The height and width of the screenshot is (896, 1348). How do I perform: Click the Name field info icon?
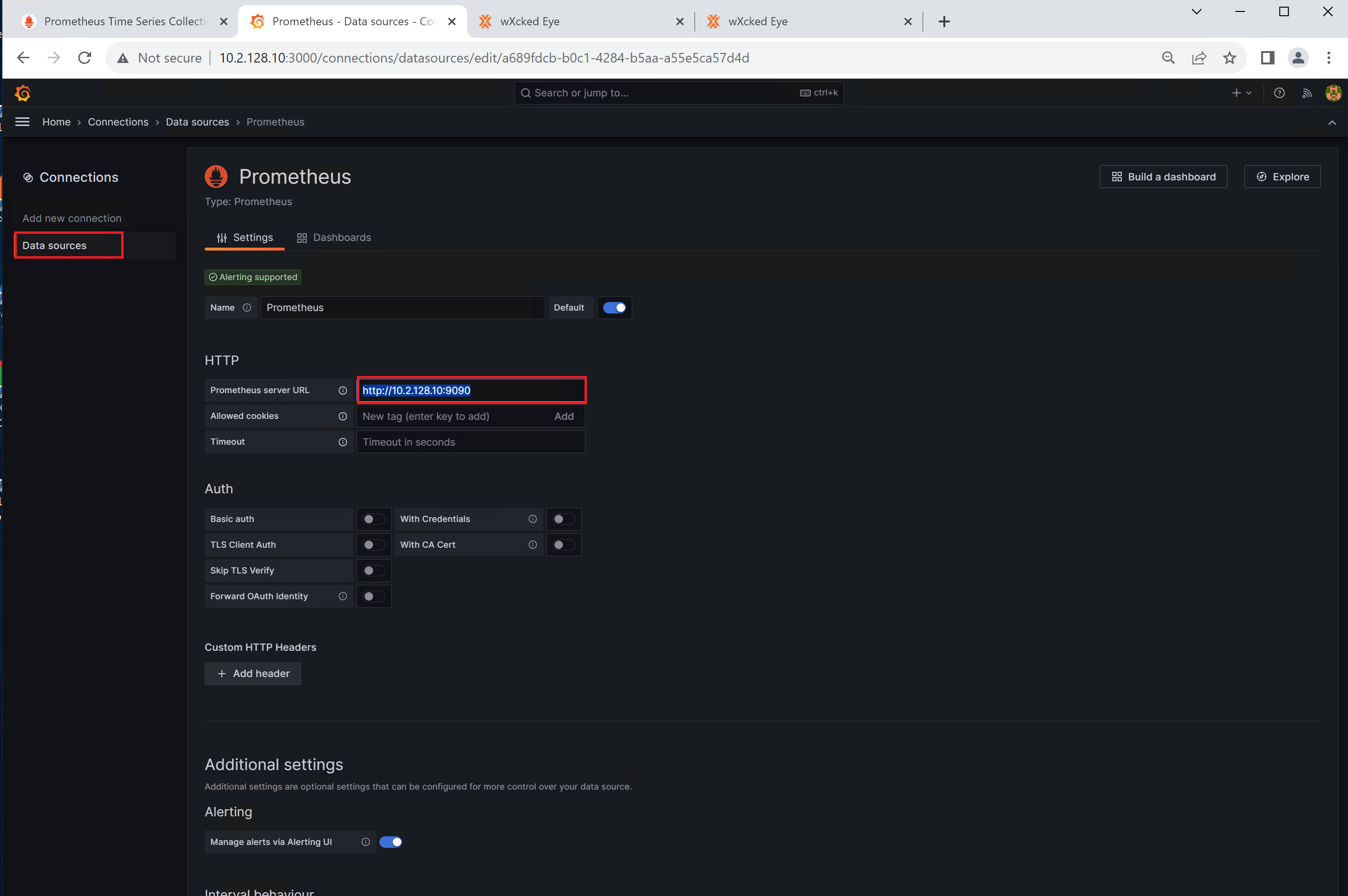247,307
